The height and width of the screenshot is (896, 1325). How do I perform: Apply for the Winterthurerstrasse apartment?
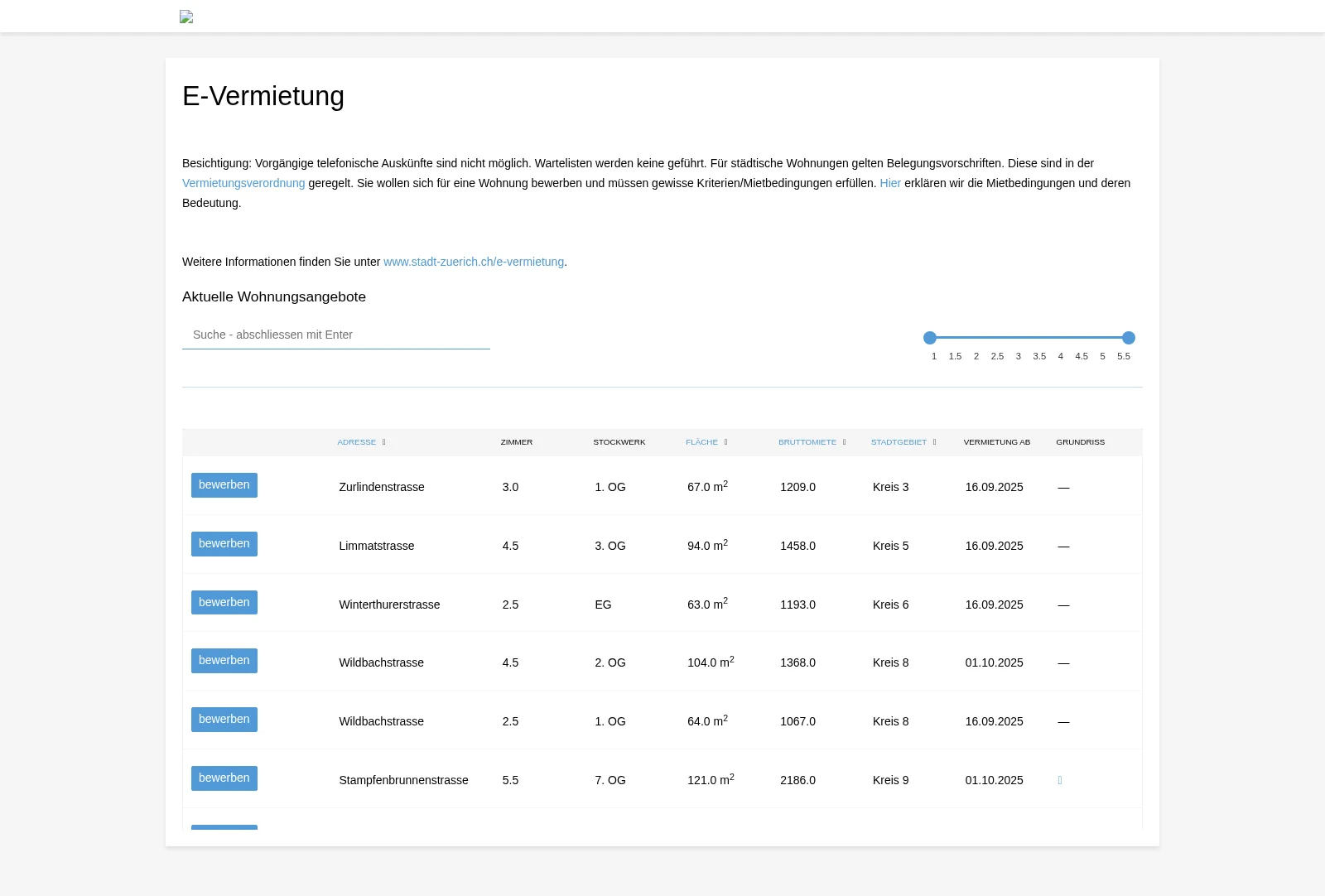coord(224,603)
